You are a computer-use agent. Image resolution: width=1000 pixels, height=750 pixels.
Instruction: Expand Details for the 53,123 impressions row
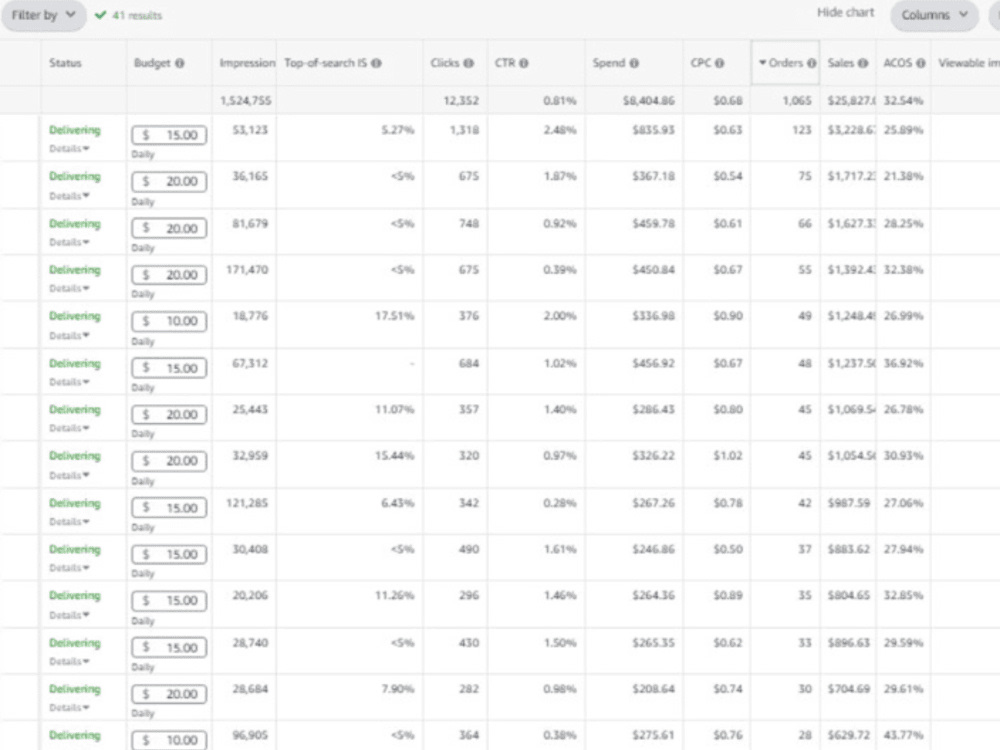(x=69, y=149)
